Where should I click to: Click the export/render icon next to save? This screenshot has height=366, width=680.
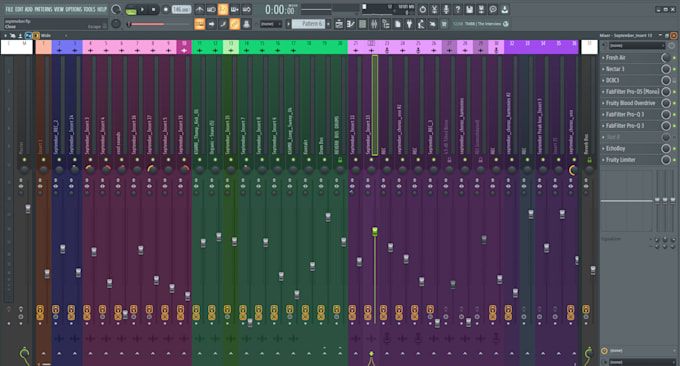click(481, 9)
